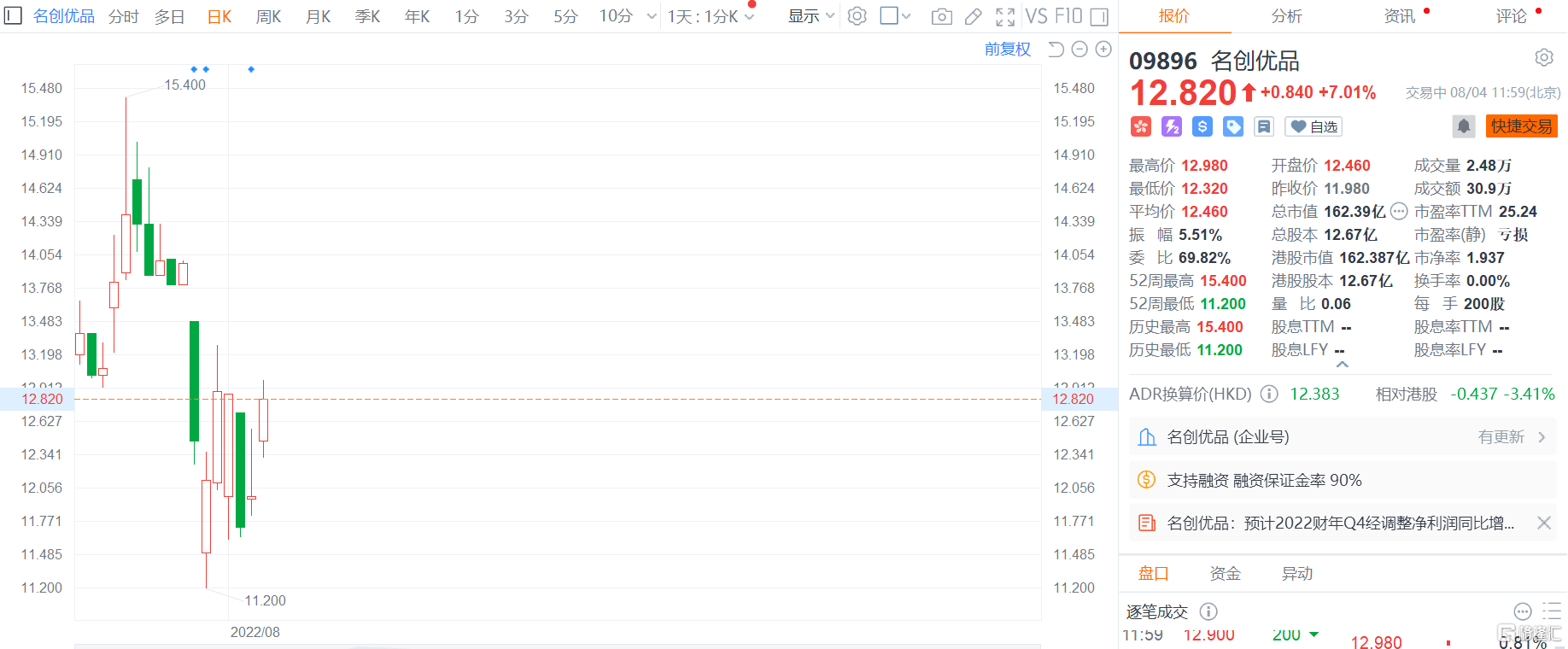This screenshot has height=649, width=1568.
Task: Select 1分 one-minute chart tab
Action: coord(466,16)
